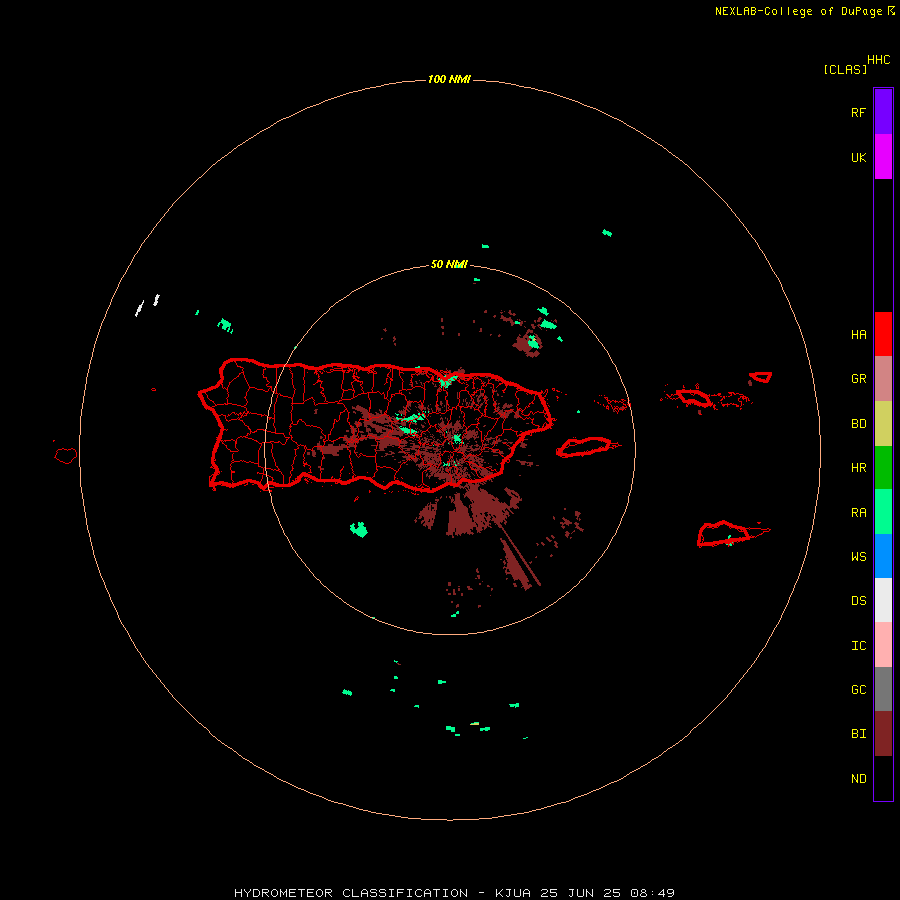The image size is (900, 900).
Task: Select the BD yellow legend swatch
Action: pos(883,424)
